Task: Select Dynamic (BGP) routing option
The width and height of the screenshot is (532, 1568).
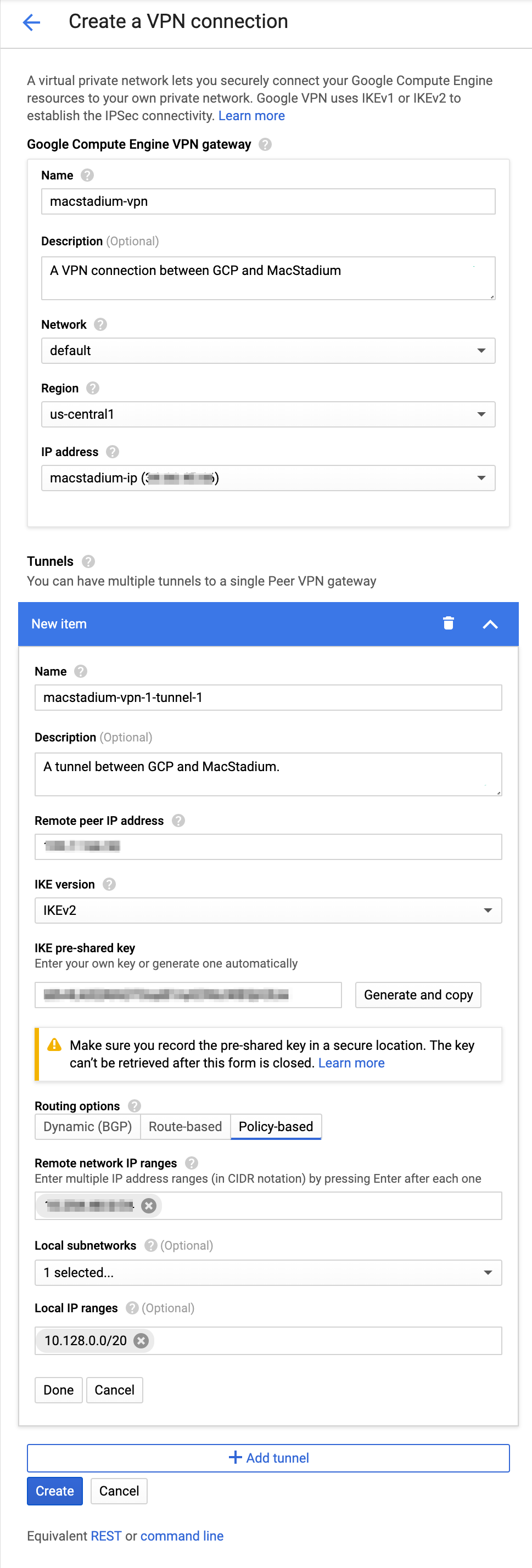Action: click(87, 1127)
